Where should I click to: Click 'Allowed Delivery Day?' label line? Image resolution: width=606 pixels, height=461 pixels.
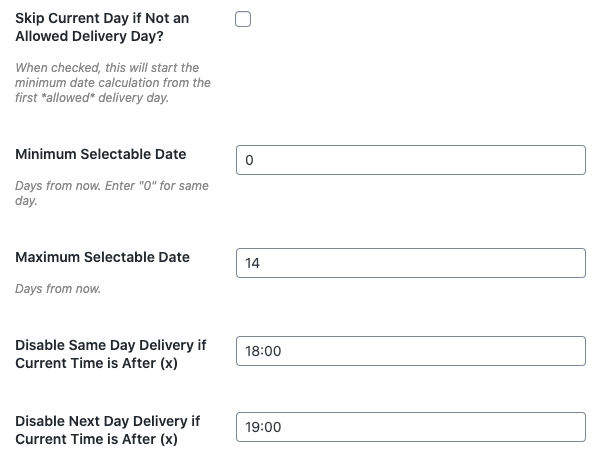click(x=90, y=36)
